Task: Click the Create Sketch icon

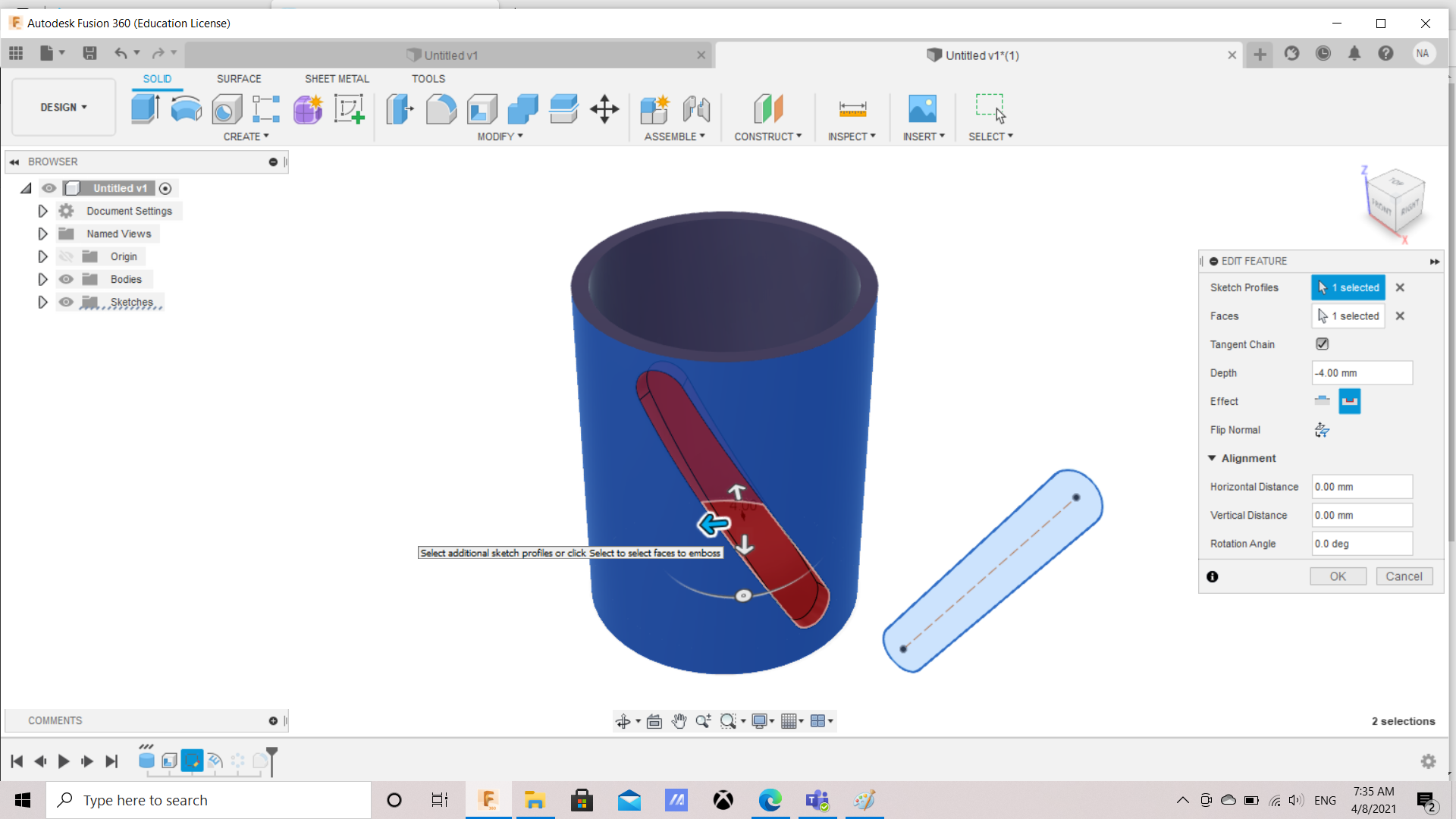Action: click(x=349, y=109)
